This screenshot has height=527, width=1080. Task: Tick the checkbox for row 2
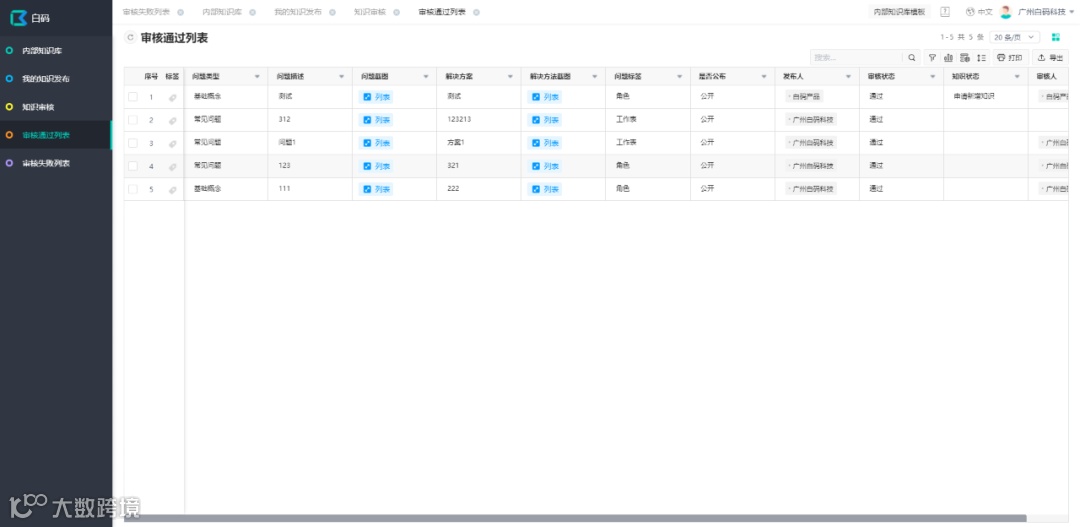133,120
